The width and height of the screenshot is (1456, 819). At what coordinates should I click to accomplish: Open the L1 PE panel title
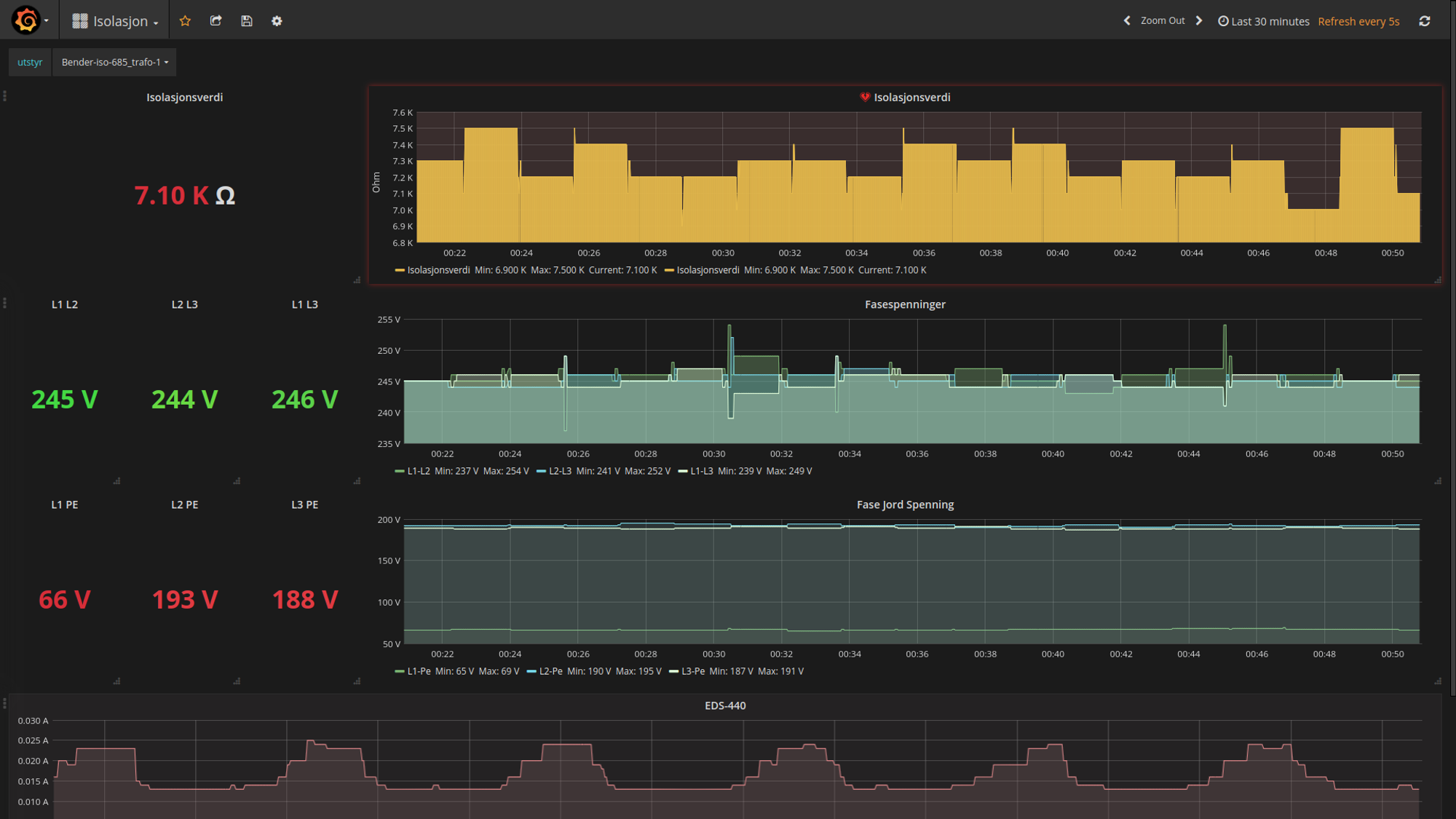click(65, 505)
